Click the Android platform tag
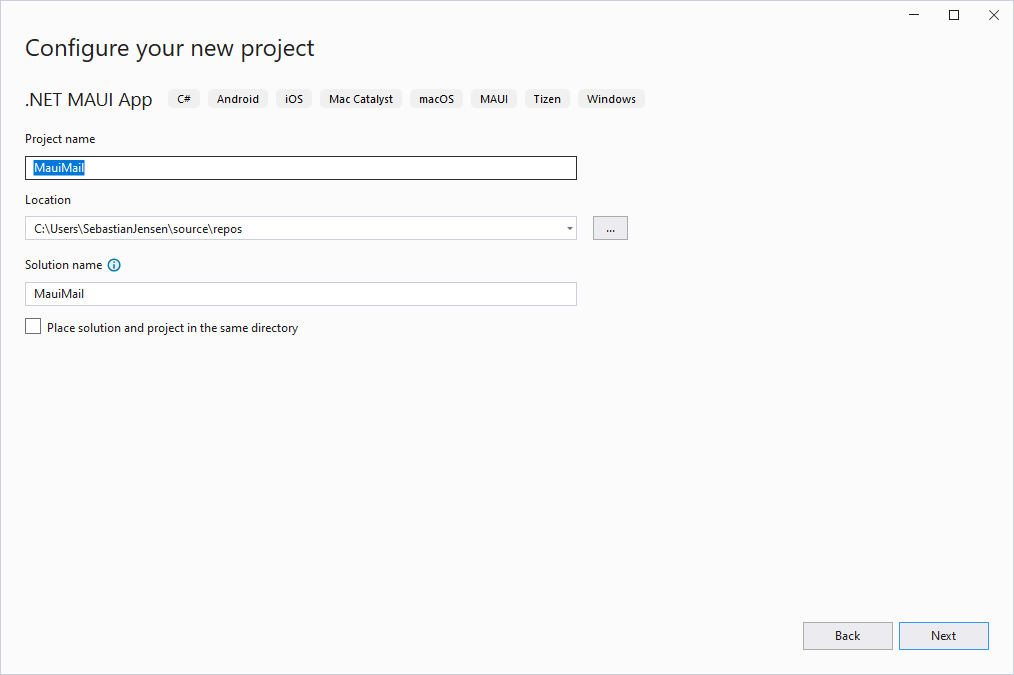The image size is (1014, 675). [x=238, y=99]
